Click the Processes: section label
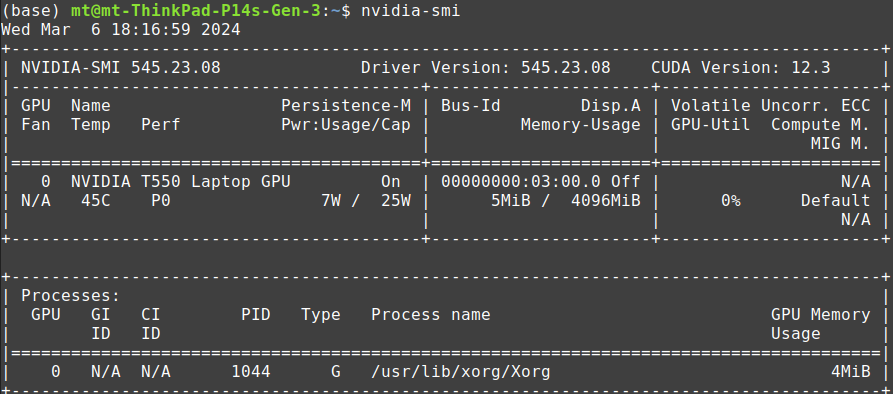The height and width of the screenshot is (394, 893). 71,296
